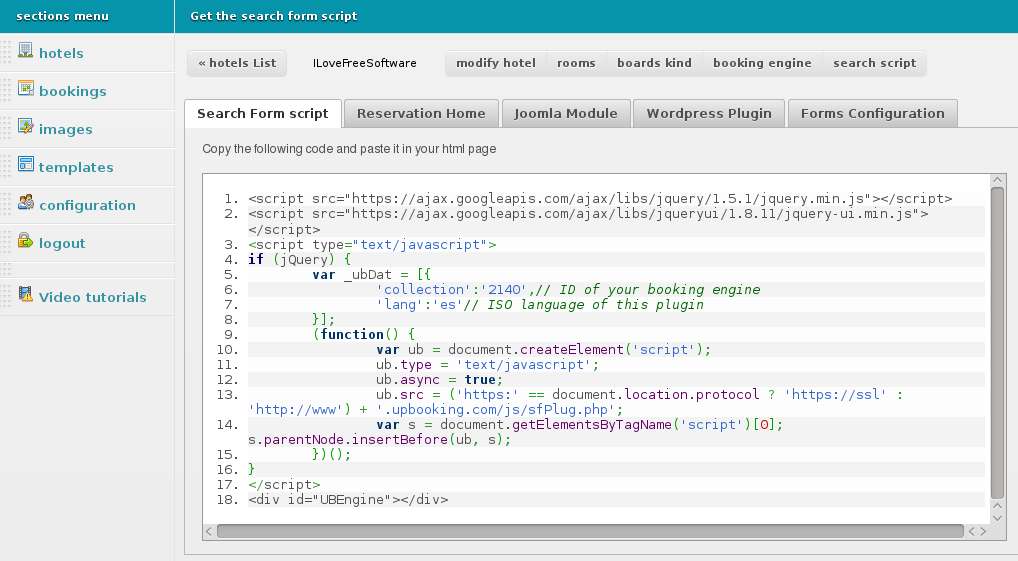Click the Video tutorials link
This screenshot has height=561, width=1018.
point(92,297)
